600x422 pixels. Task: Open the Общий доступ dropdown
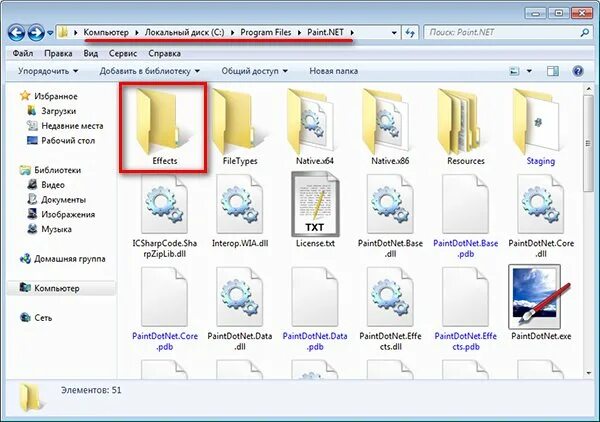[254, 71]
